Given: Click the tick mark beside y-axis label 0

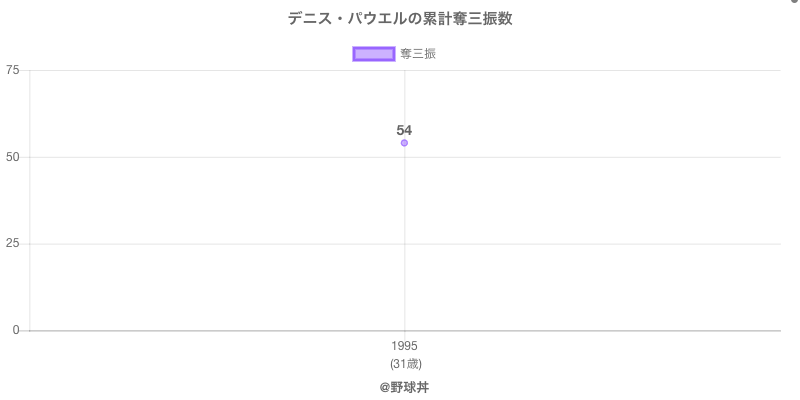Looking at the screenshot, I should point(25,330).
